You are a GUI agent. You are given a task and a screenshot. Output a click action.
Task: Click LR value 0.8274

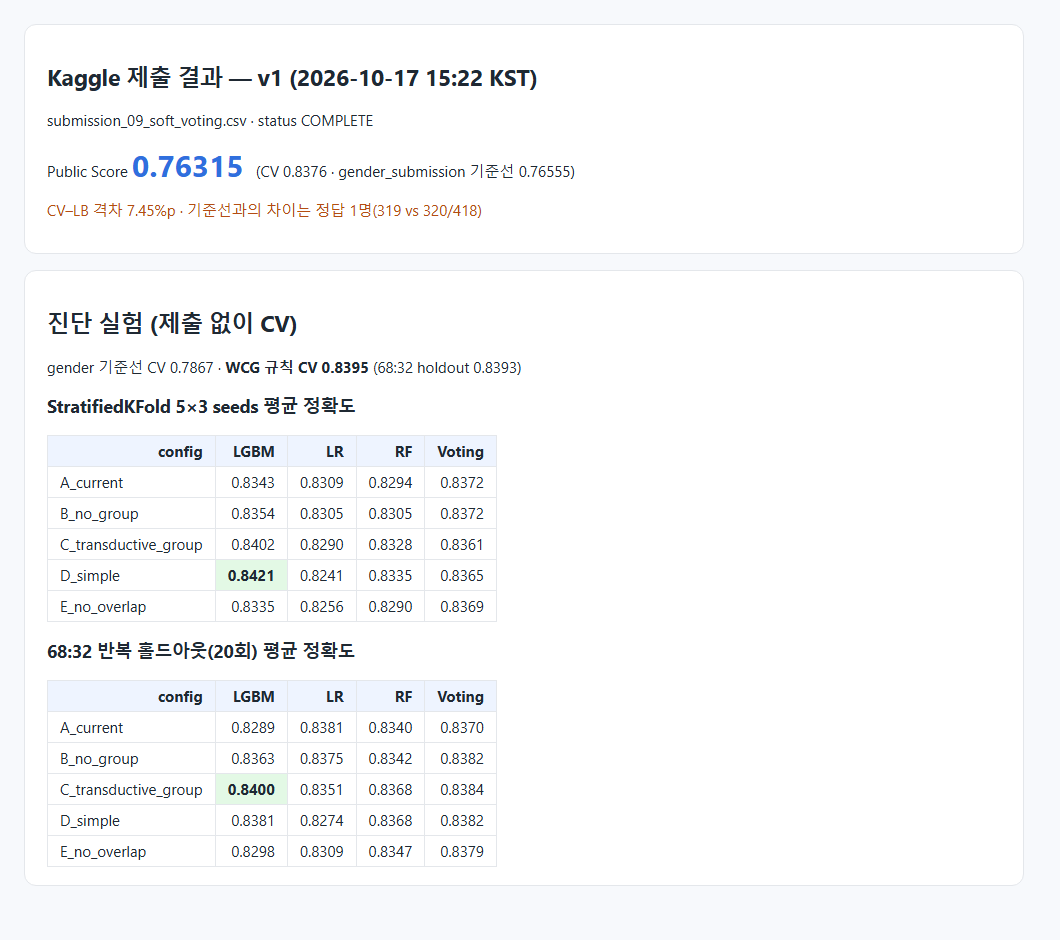point(322,821)
